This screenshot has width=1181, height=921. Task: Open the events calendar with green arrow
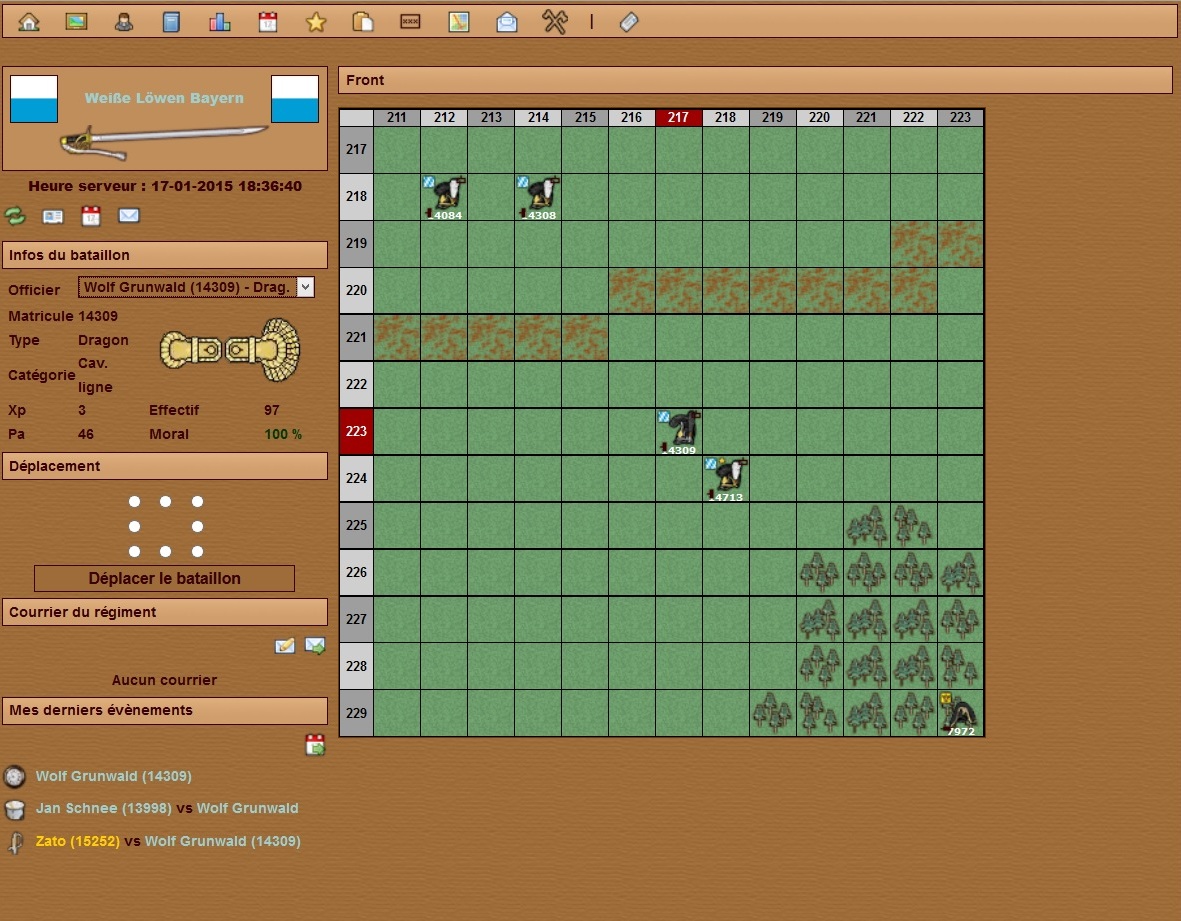pyautogui.click(x=315, y=745)
